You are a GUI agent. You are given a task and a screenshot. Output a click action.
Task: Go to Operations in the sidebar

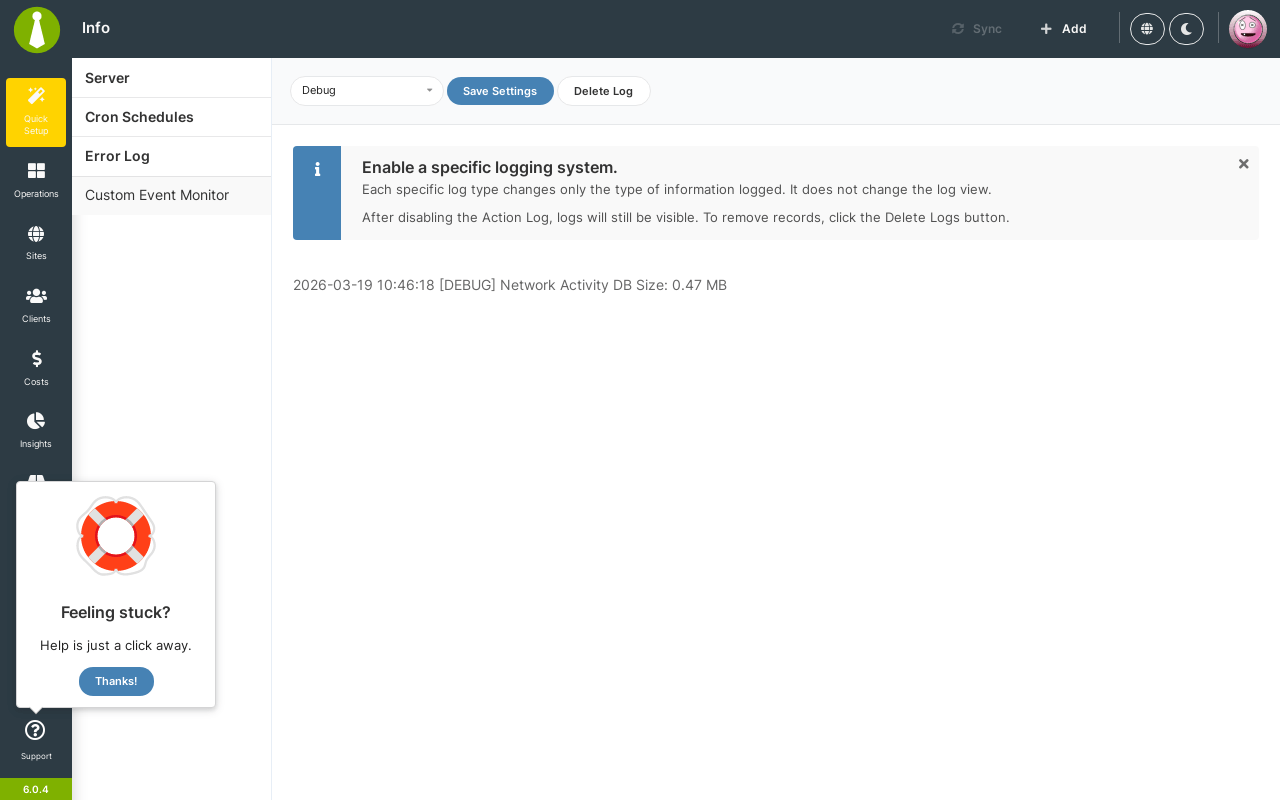tap(36, 180)
